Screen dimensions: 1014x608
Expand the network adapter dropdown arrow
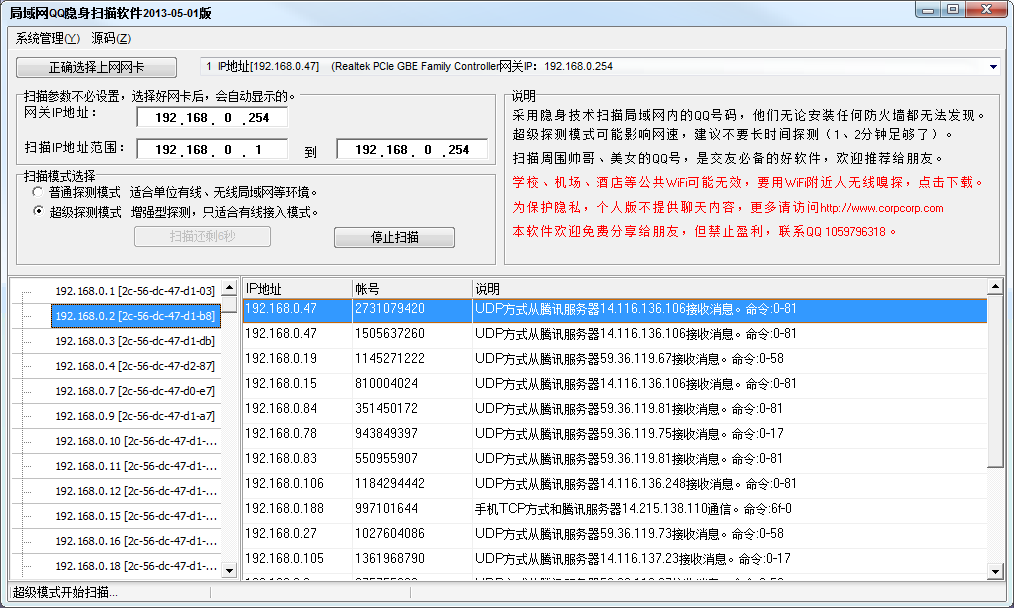(x=993, y=67)
